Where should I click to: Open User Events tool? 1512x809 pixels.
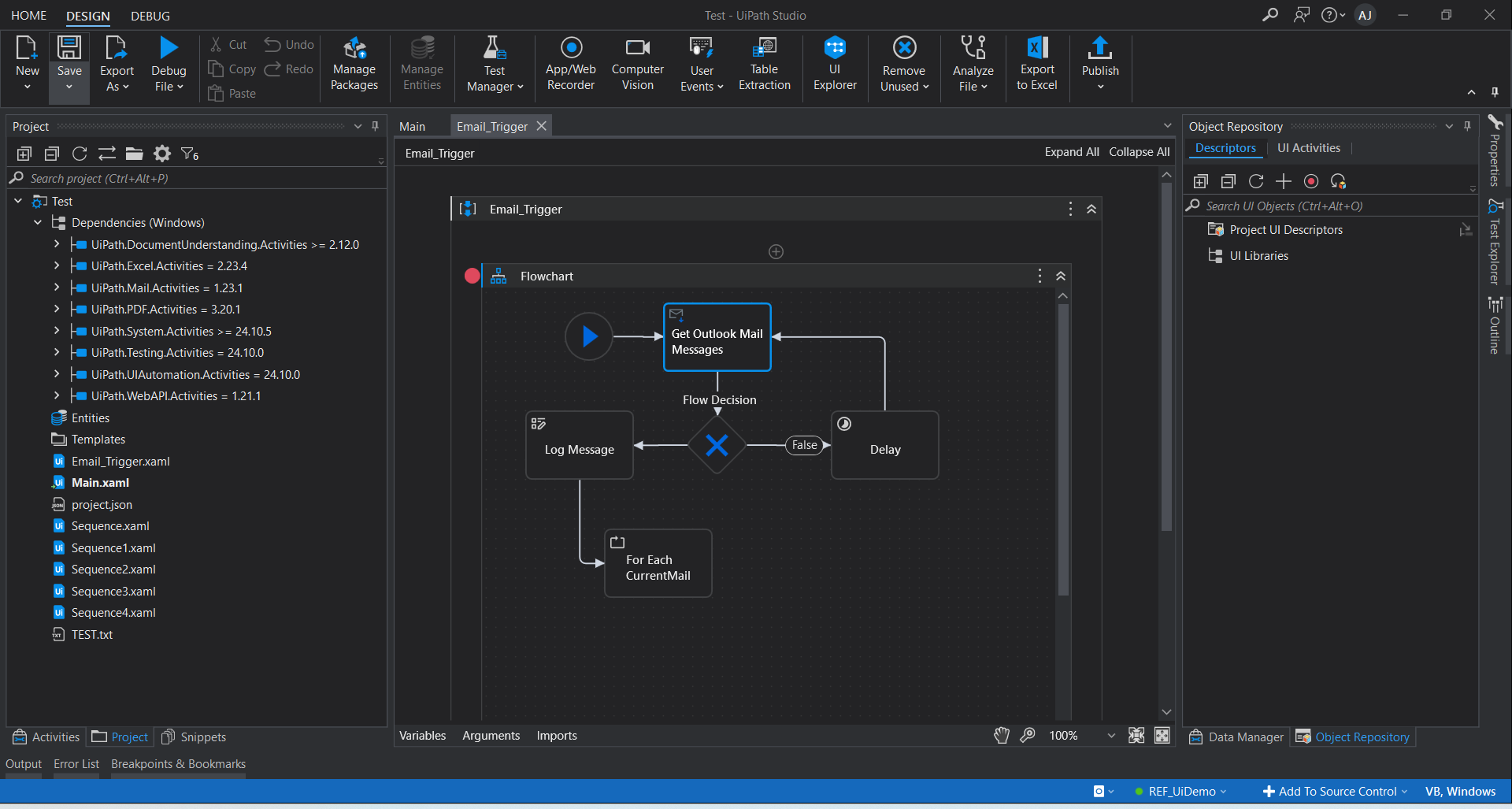[702, 65]
